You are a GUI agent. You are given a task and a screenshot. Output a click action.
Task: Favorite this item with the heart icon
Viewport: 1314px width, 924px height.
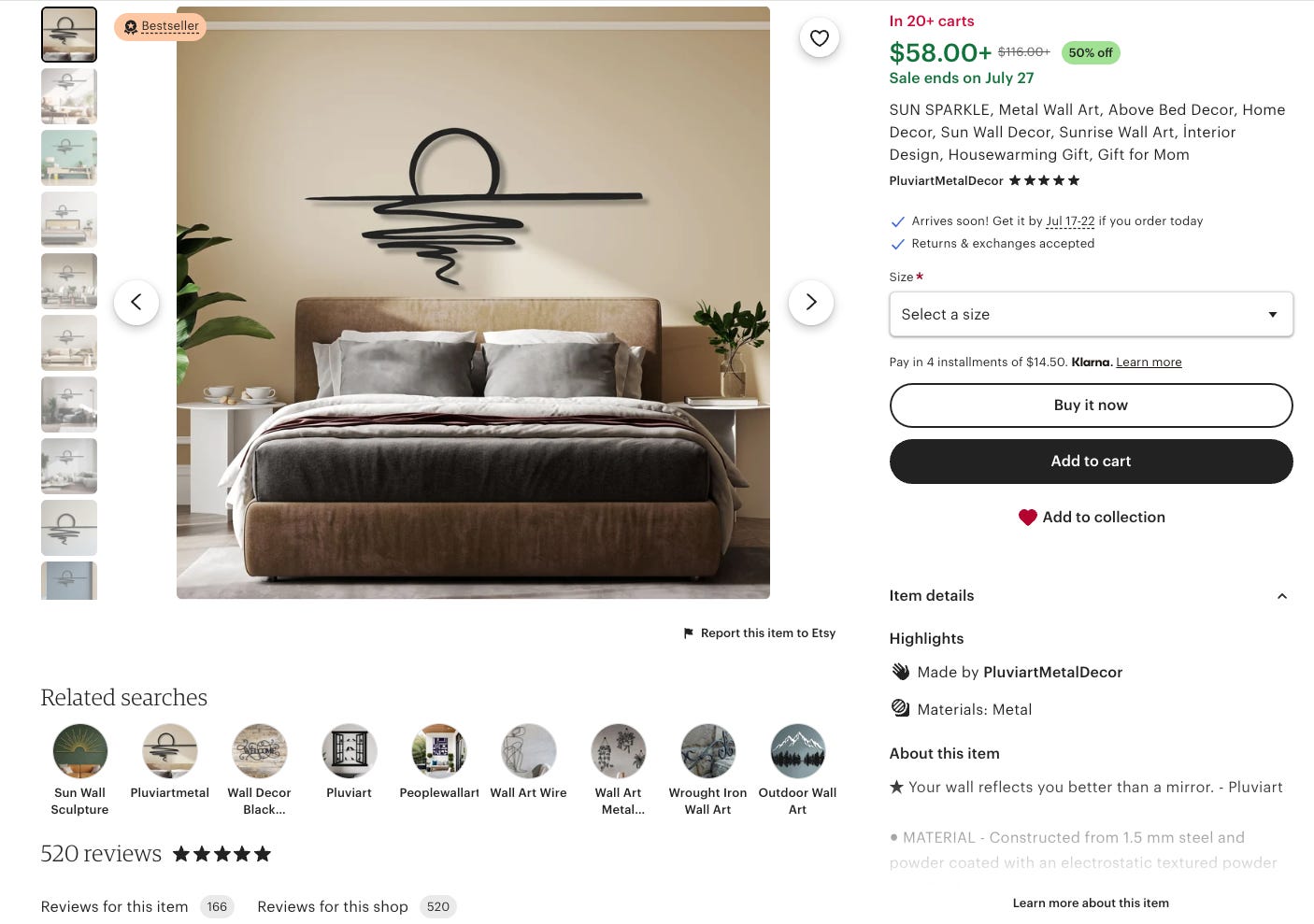coord(820,38)
